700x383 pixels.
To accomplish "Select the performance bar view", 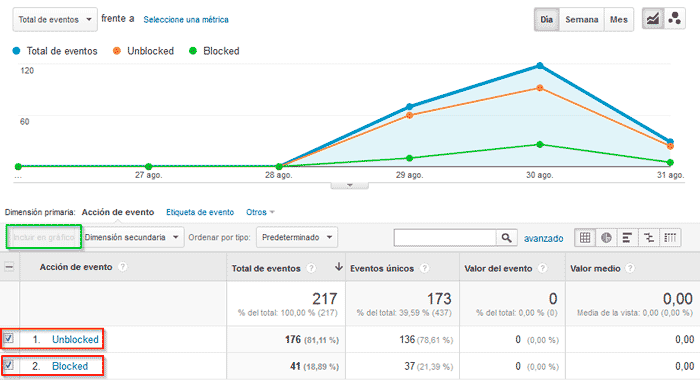I will pos(627,237).
